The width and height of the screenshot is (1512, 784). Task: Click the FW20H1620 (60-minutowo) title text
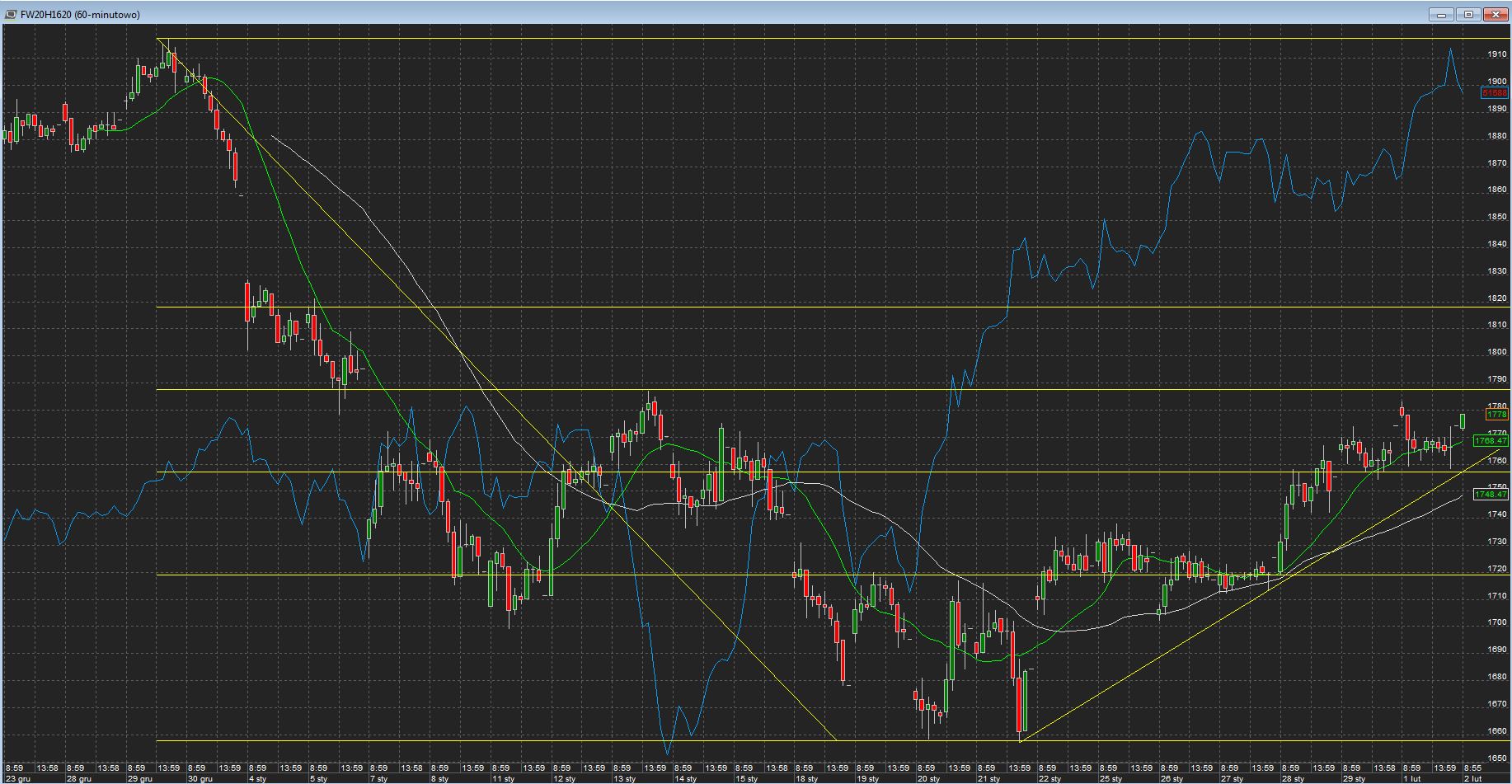80,15
